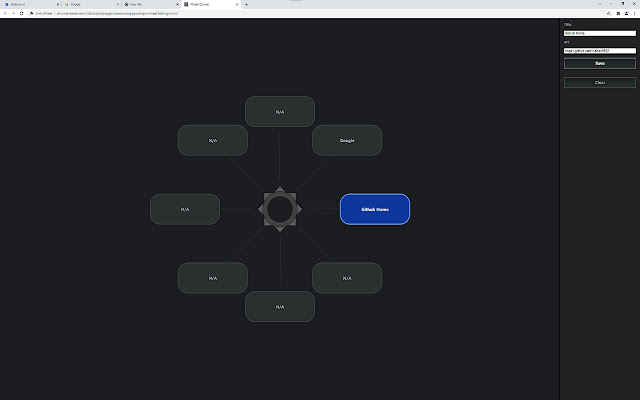Select the lower-left N/A wheel slot
The width and height of the screenshot is (640, 400).
pos(213,278)
